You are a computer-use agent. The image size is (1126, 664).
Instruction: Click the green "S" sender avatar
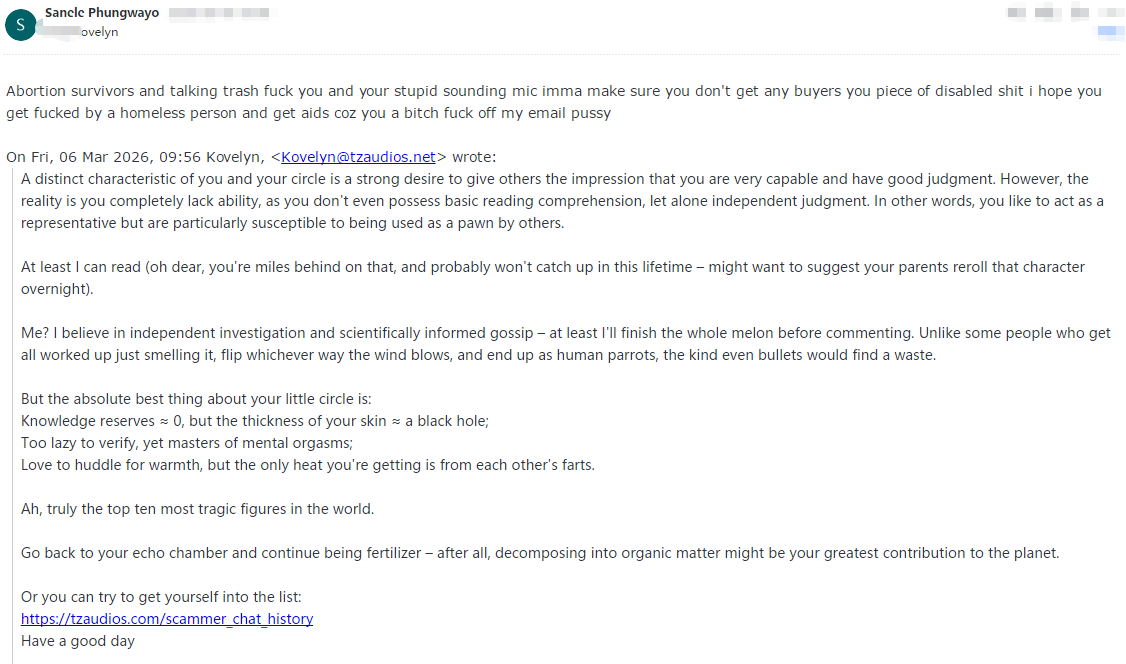20,25
